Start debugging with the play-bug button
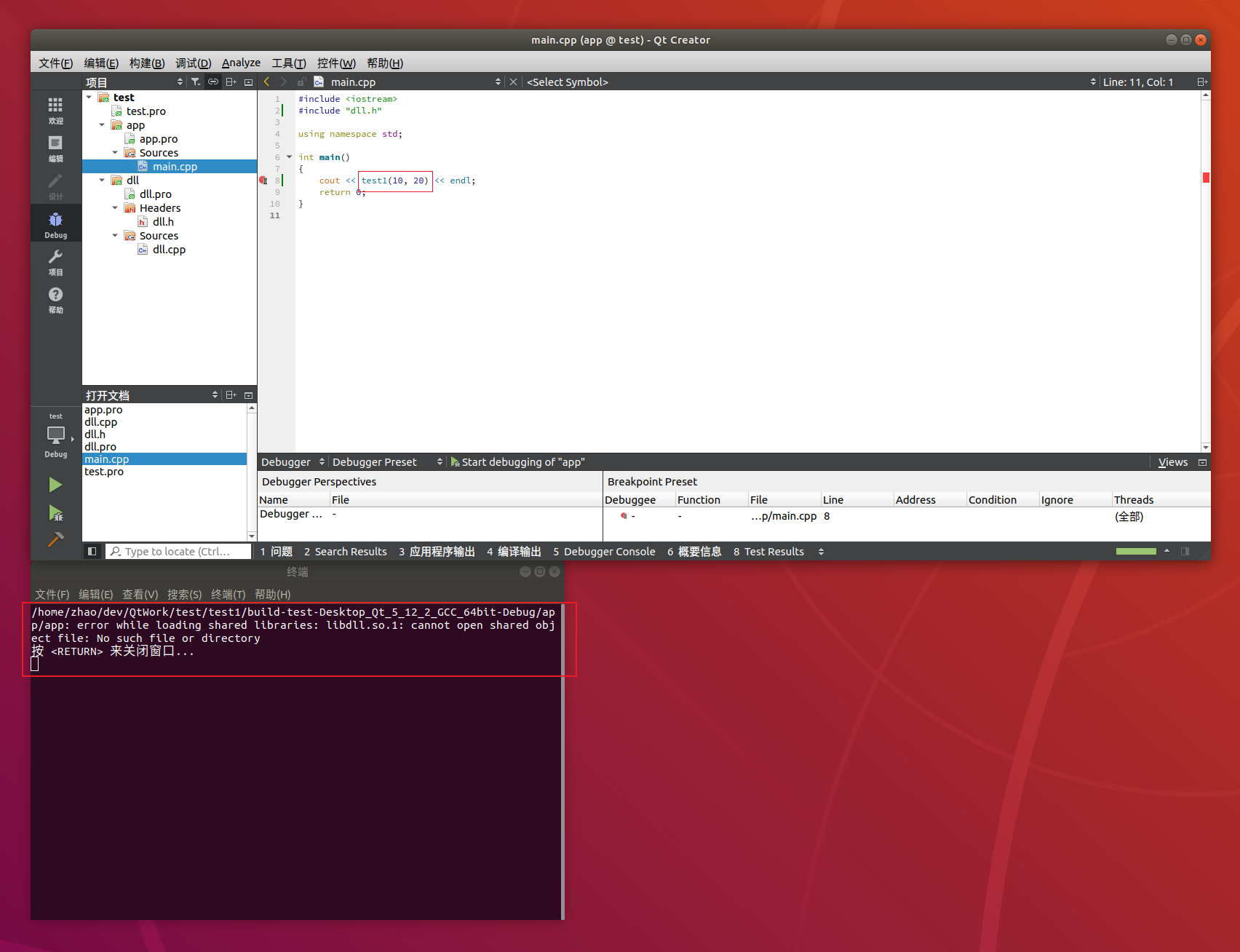The height and width of the screenshot is (952, 1240). click(55, 513)
